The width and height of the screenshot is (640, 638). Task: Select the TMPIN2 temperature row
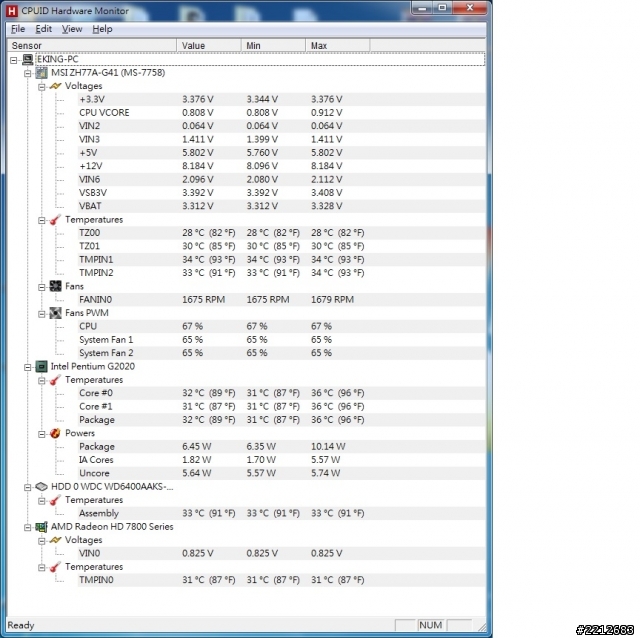pos(282,273)
